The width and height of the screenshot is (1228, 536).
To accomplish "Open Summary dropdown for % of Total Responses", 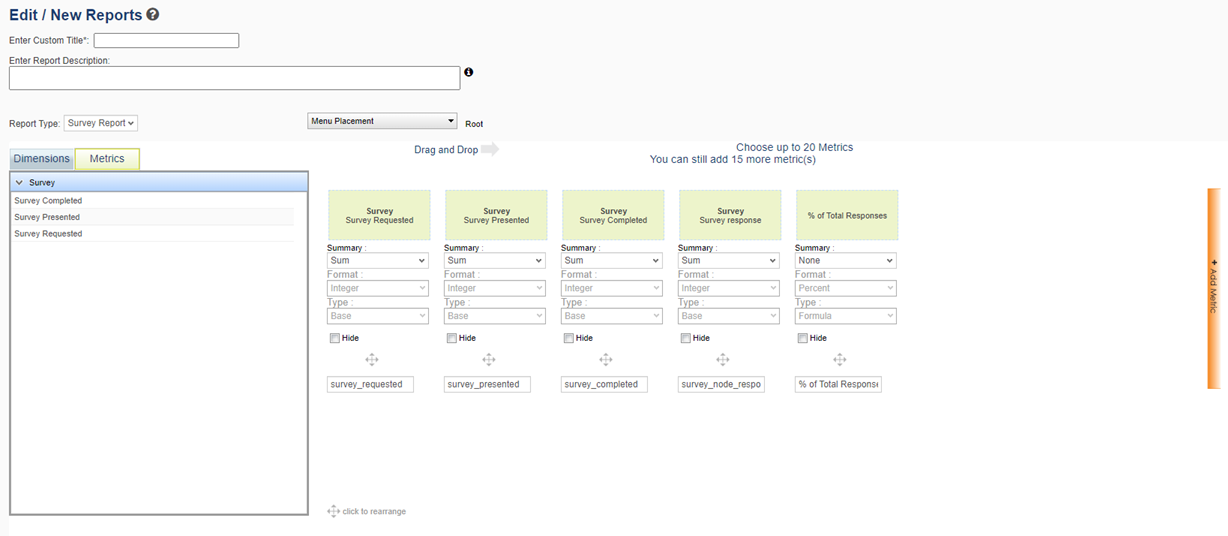I will pos(846,261).
